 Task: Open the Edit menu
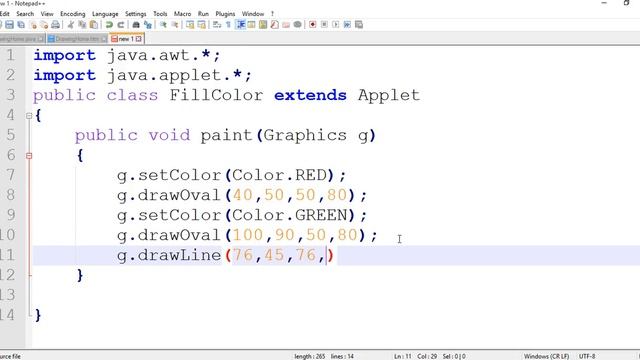4,14
